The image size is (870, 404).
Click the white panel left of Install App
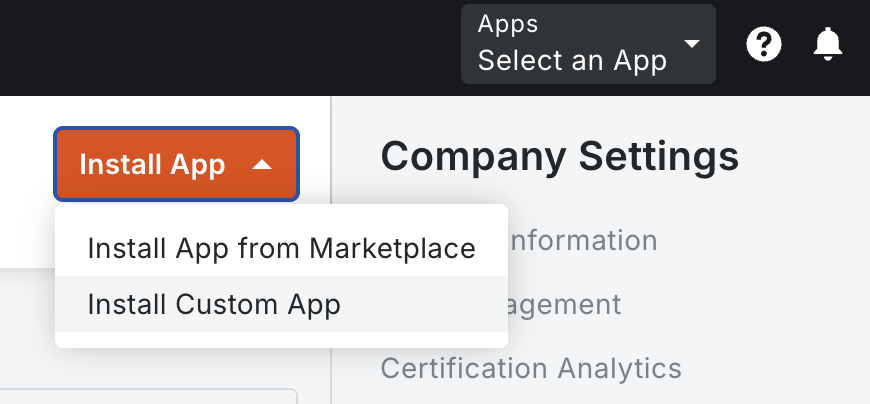(x=25, y=180)
